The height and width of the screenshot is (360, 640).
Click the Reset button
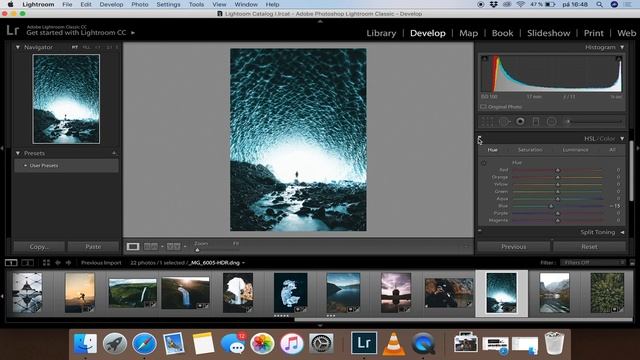pyautogui.click(x=589, y=247)
